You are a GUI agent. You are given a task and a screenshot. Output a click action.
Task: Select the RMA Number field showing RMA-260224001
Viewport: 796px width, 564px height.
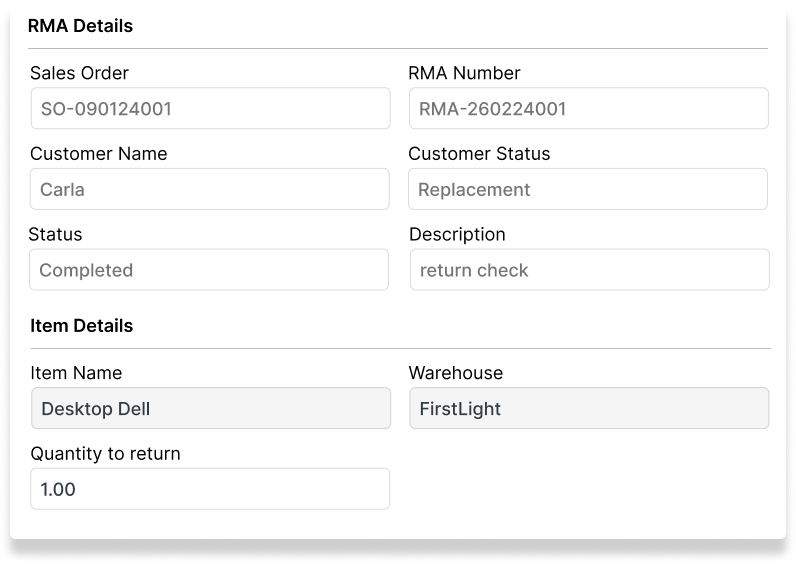pyautogui.click(x=588, y=108)
